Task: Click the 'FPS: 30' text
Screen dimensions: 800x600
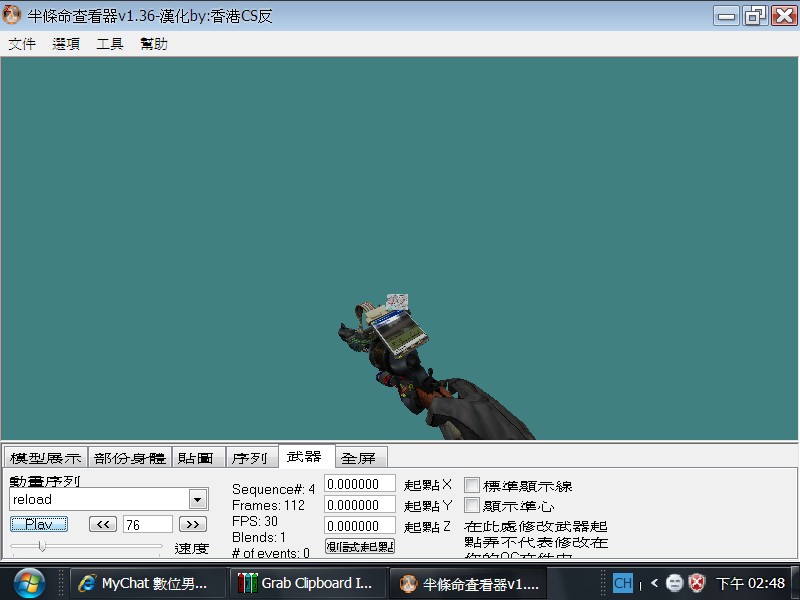Action: click(x=255, y=521)
